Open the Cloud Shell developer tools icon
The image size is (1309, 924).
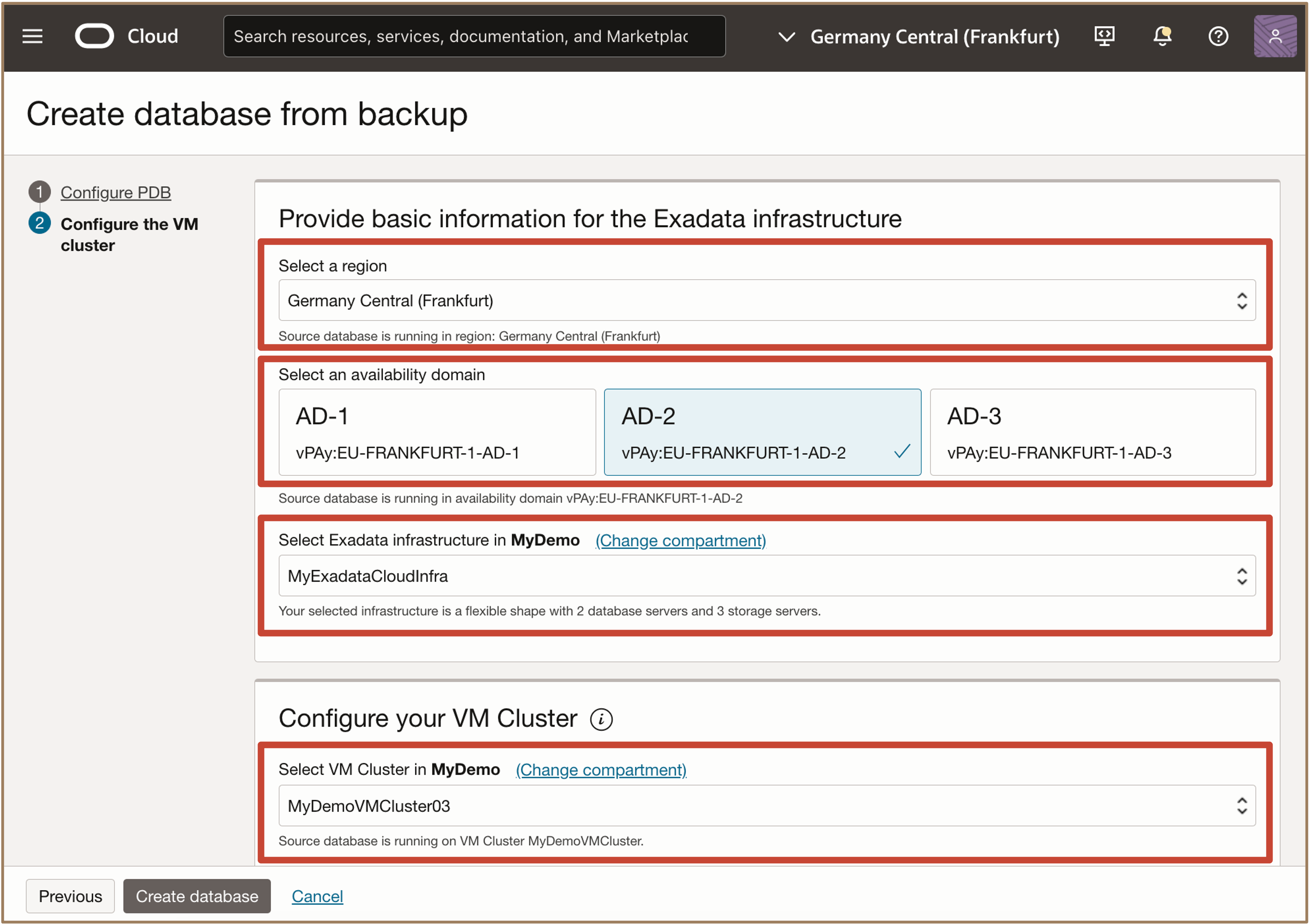click(1104, 36)
